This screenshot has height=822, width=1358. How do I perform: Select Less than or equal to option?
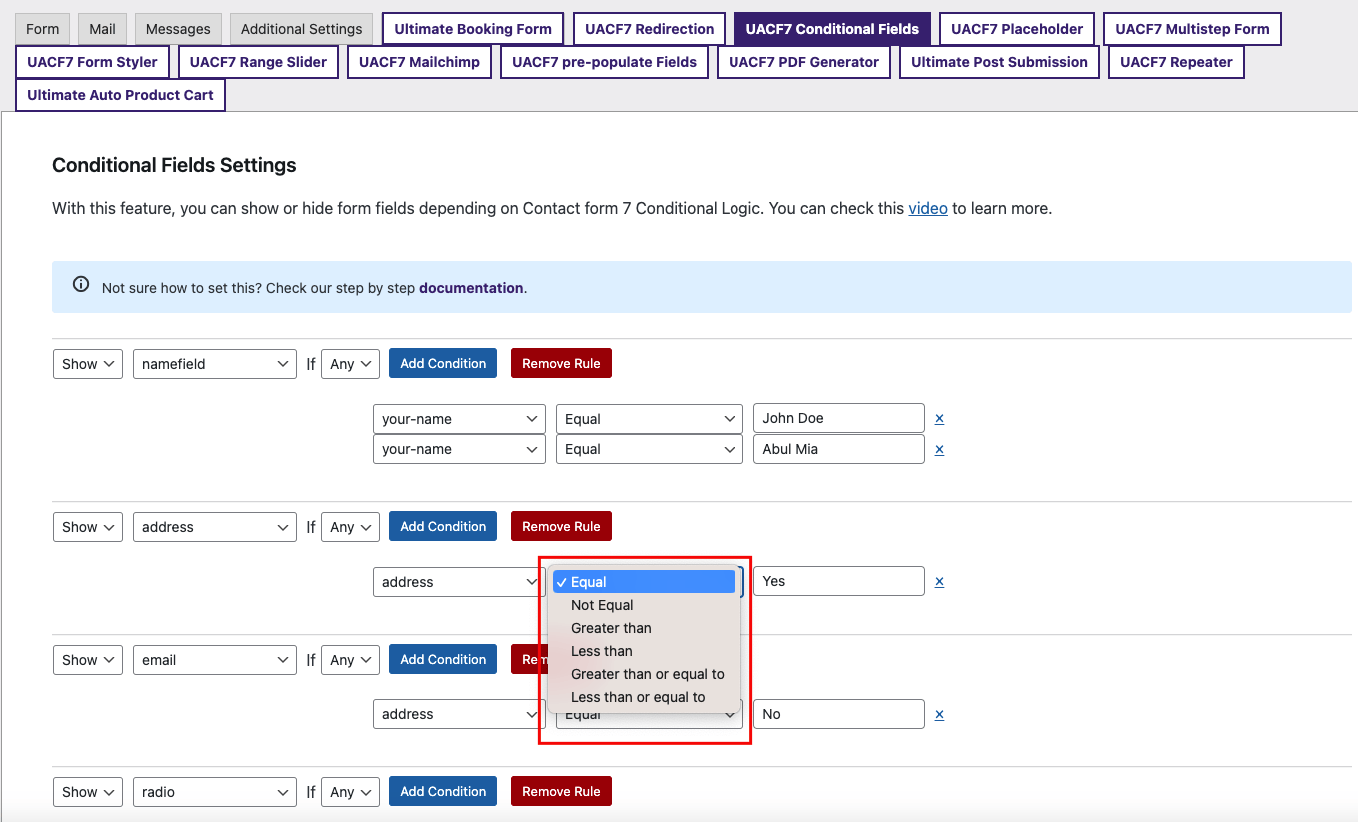pyautogui.click(x=637, y=697)
